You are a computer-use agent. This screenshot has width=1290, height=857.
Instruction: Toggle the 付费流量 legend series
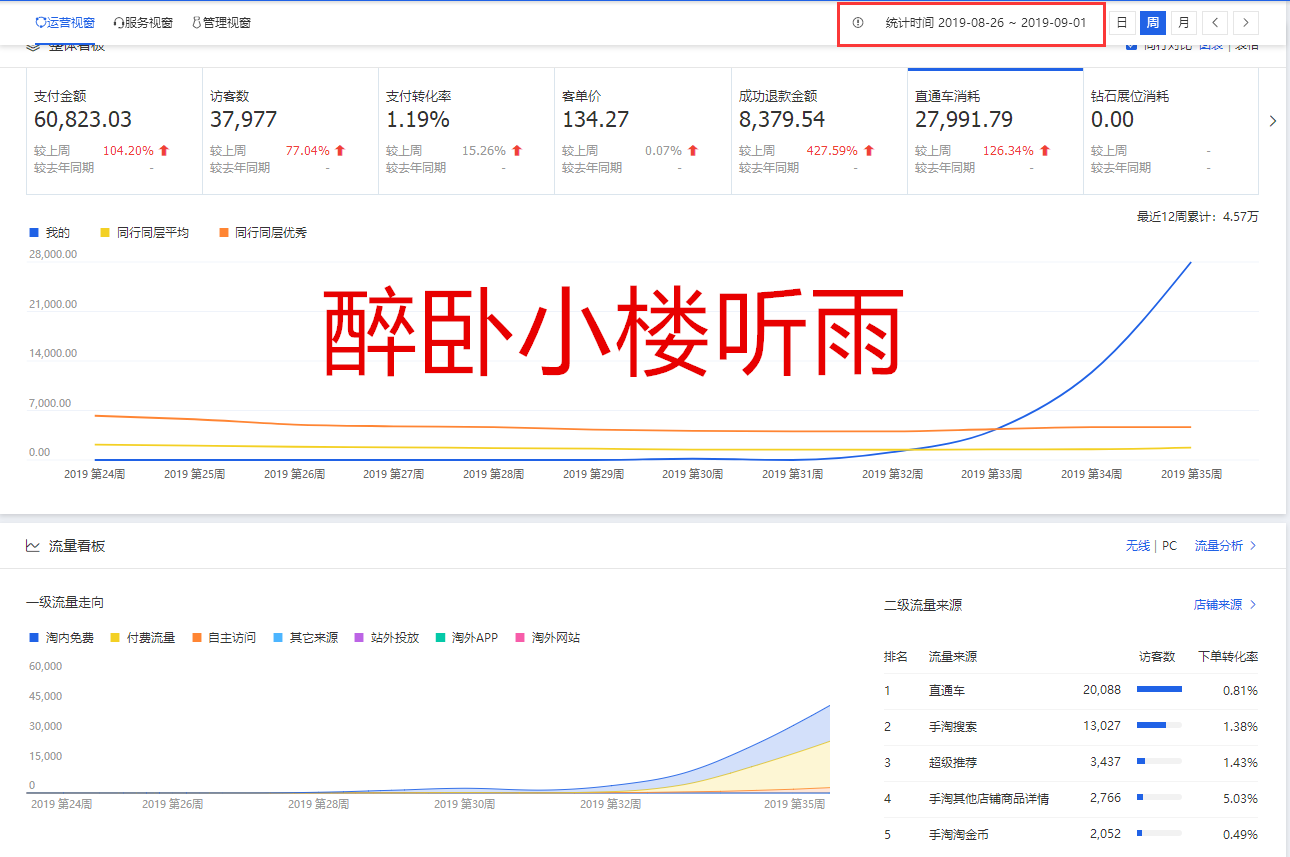142,637
